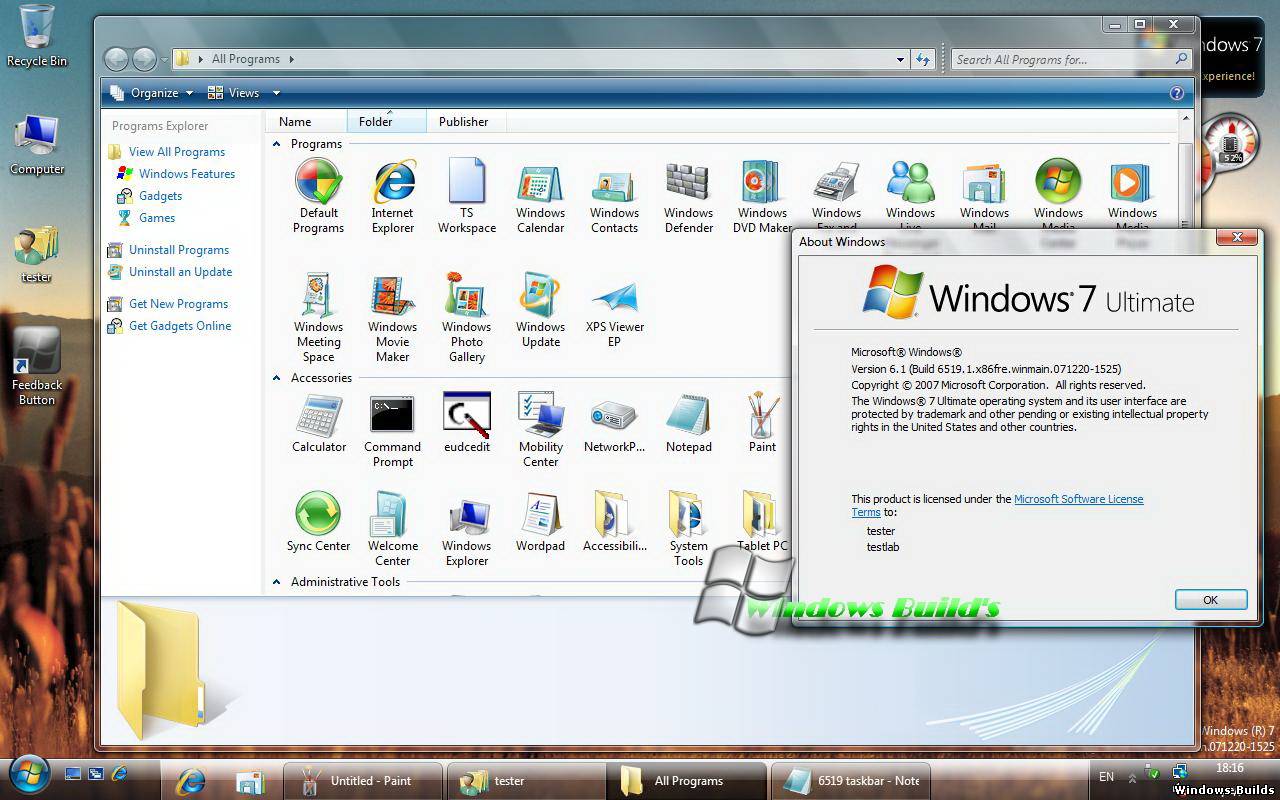Open Mobility Center
This screenshot has width=1280, height=800.
[x=541, y=430]
